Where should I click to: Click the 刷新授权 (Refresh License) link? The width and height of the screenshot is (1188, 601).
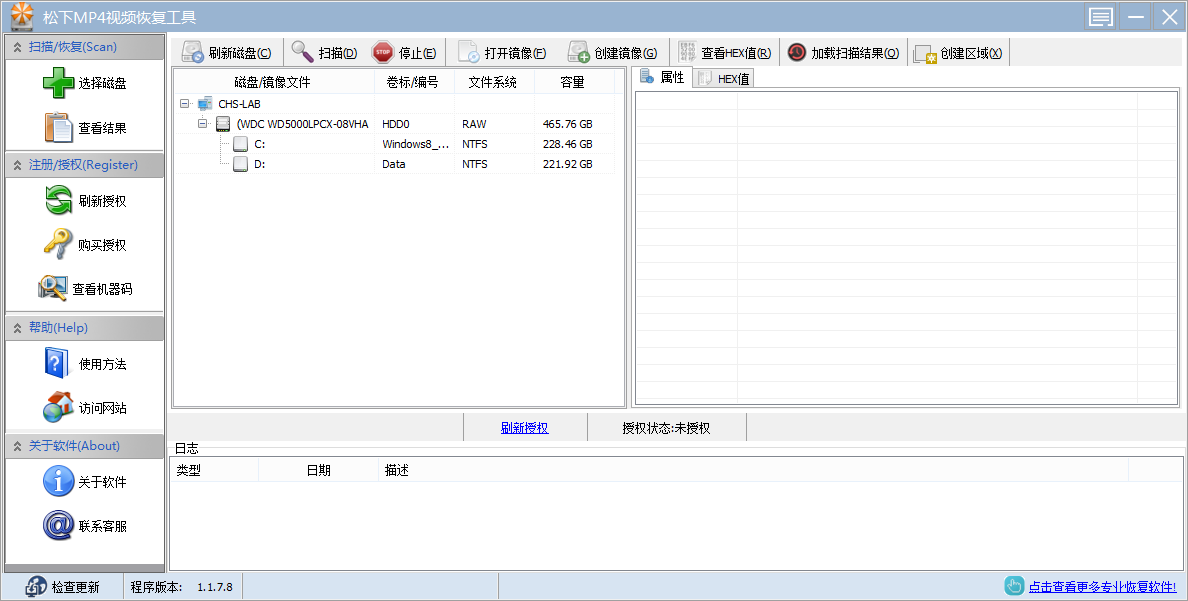coord(524,427)
